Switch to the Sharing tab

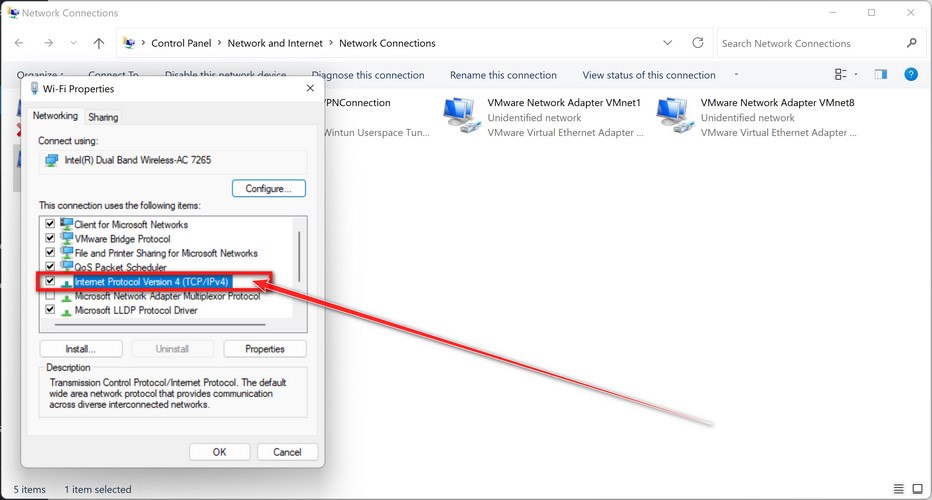coord(103,117)
